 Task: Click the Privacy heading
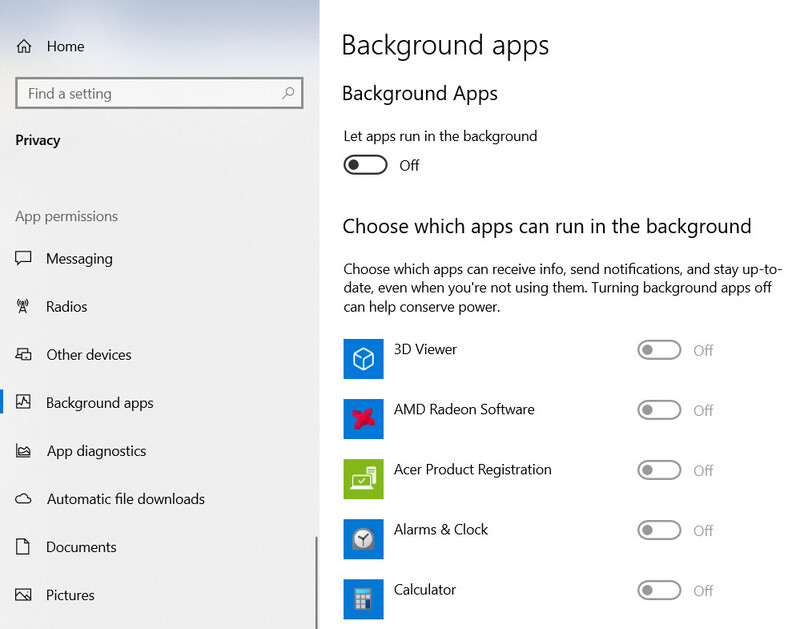click(x=38, y=140)
